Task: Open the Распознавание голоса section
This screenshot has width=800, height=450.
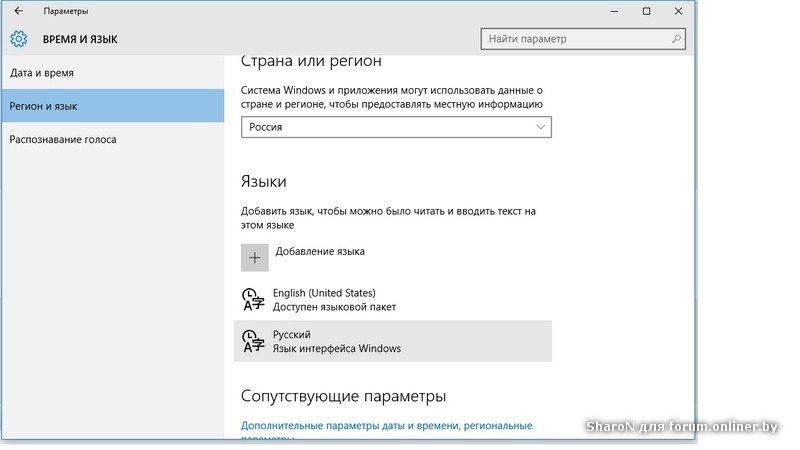Action: [x=112, y=139]
